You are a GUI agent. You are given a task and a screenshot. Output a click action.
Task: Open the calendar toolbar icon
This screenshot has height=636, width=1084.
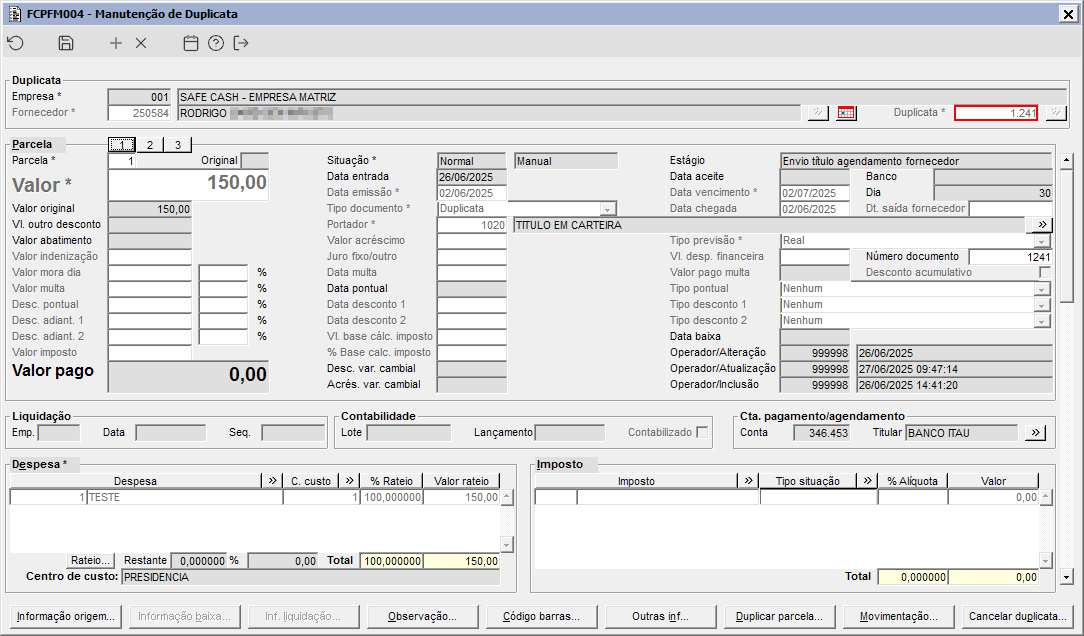click(x=191, y=43)
